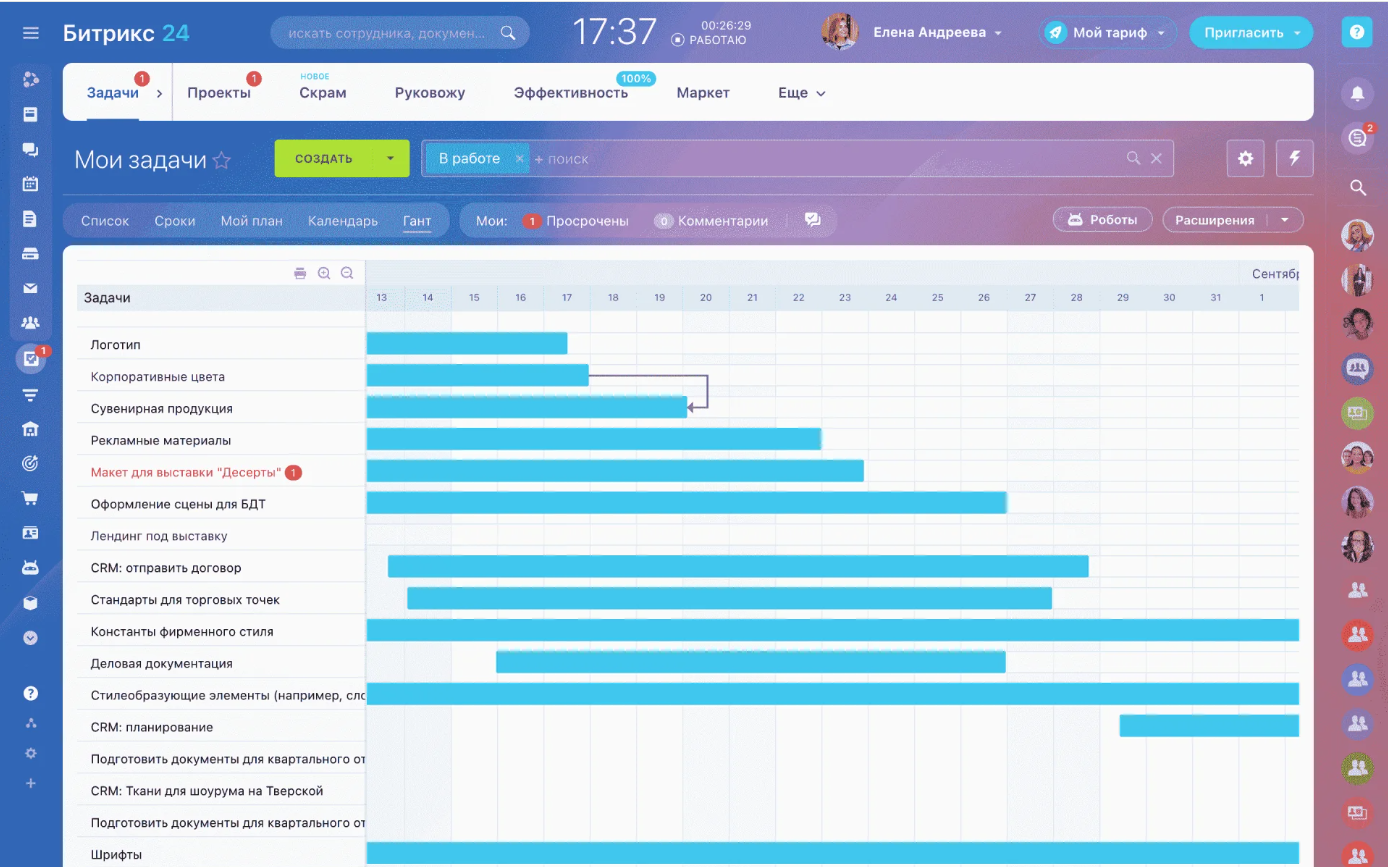The image size is (1388, 867).
Task: Open the task 'Макет для выставки "Десерты"'
Action: pyautogui.click(x=185, y=472)
